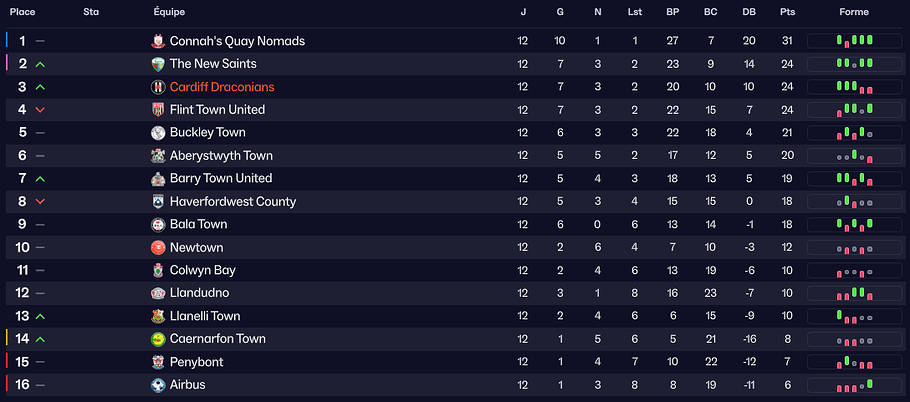The width and height of the screenshot is (910, 402).
Task: Sort standings by Équipe column header
Action: (x=169, y=12)
